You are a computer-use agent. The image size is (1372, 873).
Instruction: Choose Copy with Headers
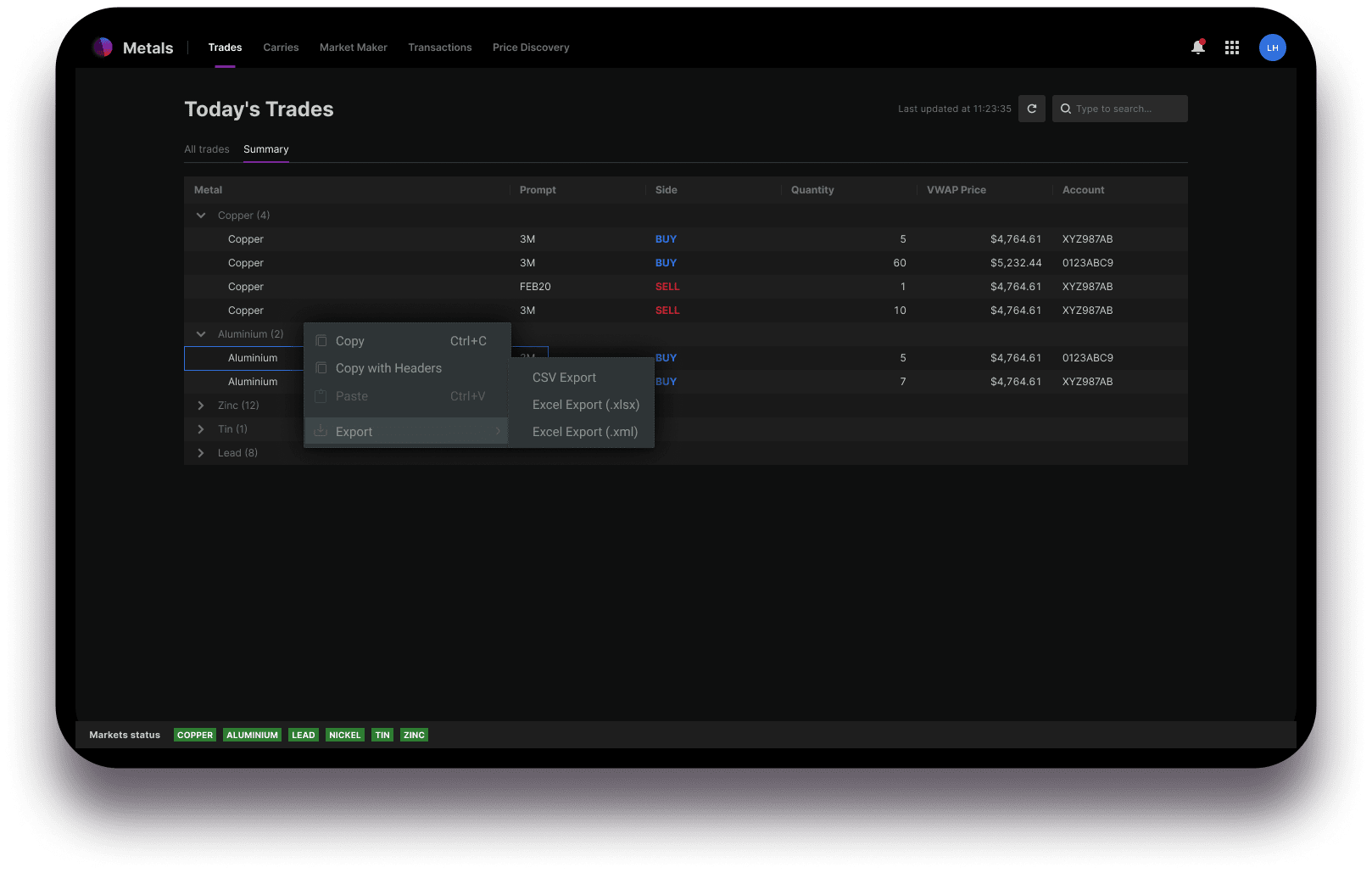click(x=408, y=368)
